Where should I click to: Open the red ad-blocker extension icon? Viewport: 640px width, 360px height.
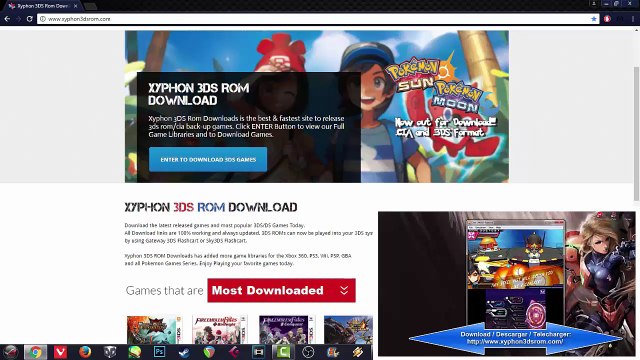(607, 19)
